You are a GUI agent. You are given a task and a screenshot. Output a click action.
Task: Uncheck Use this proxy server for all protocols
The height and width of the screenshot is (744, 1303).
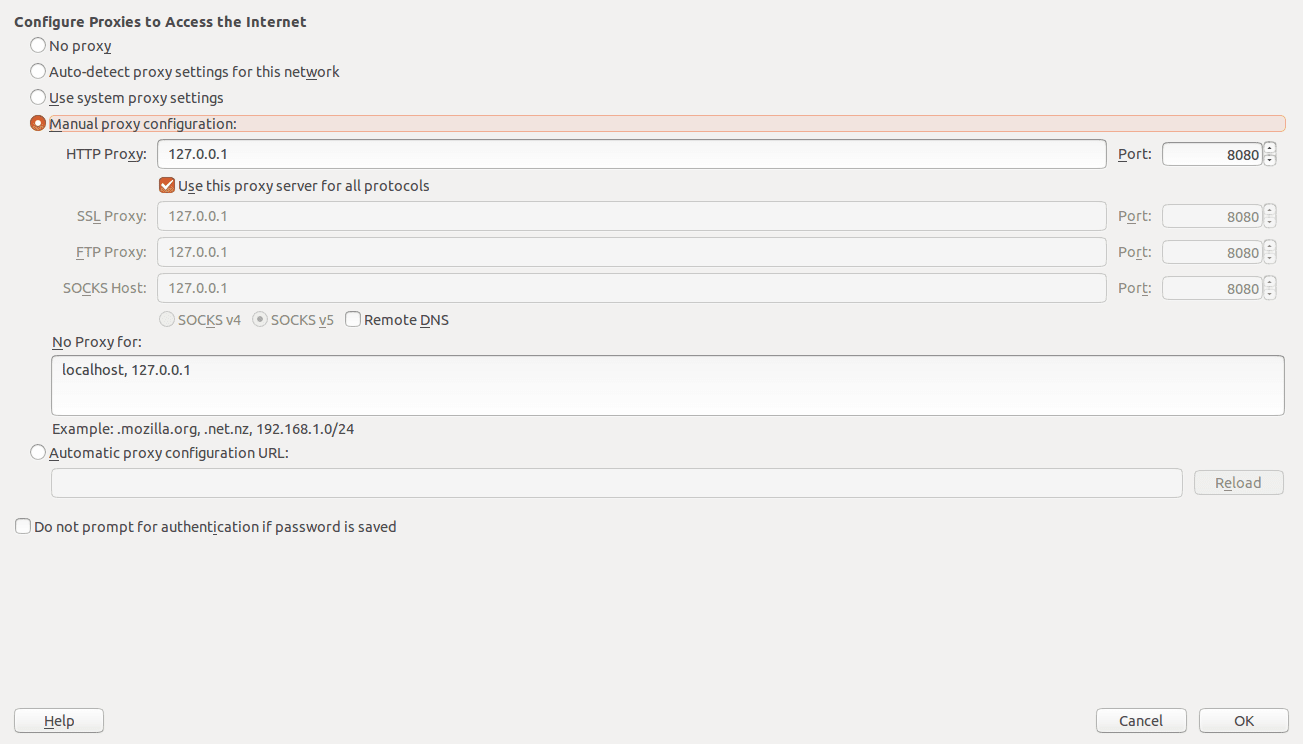166,185
